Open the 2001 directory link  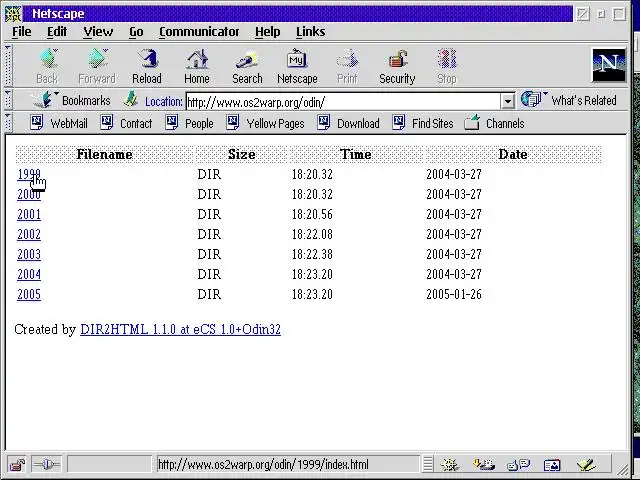click(29, 214)
